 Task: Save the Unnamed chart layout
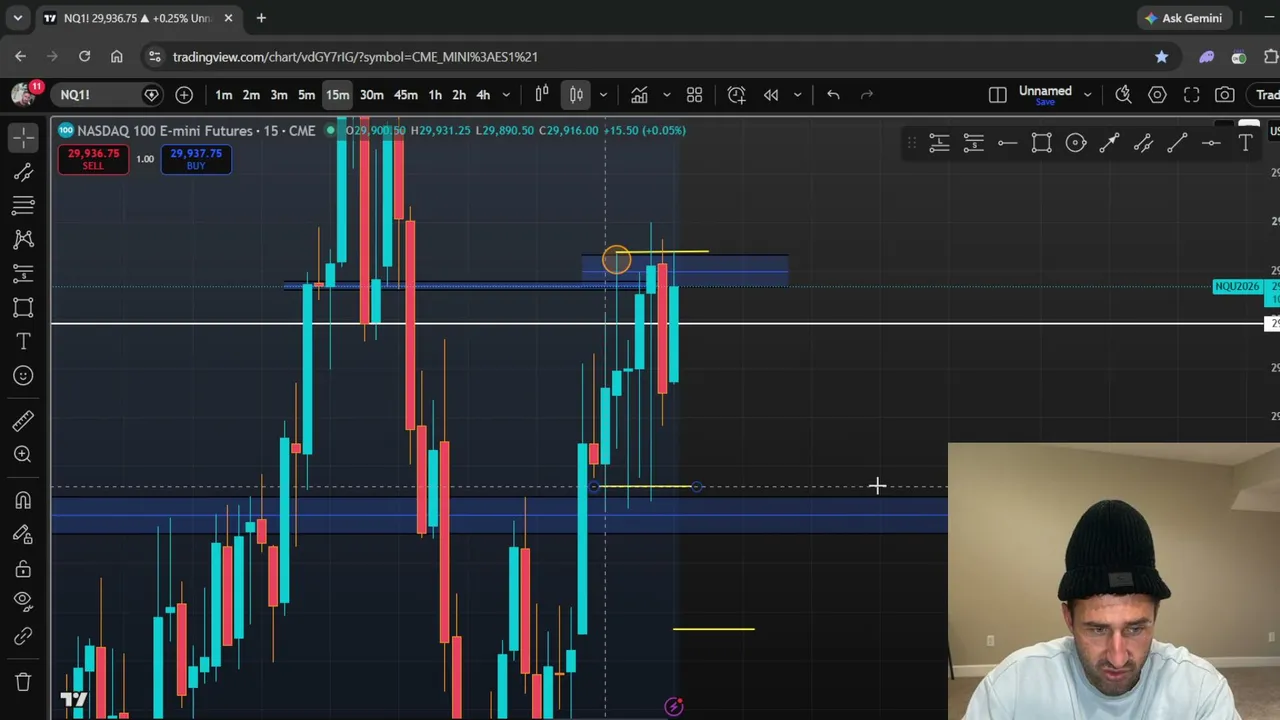(1045, 102)
